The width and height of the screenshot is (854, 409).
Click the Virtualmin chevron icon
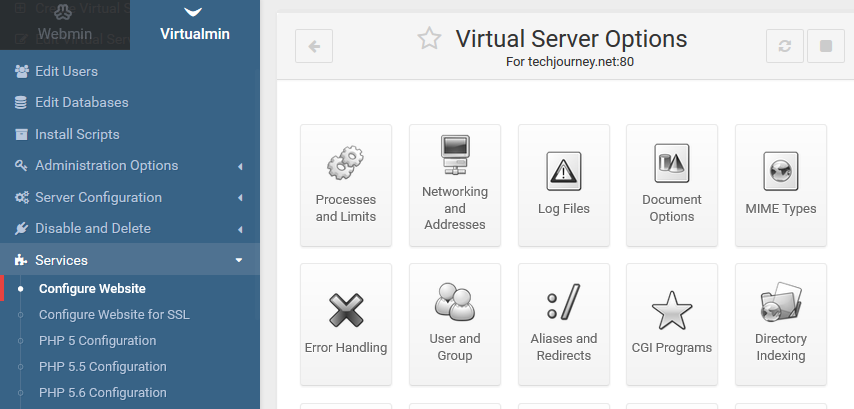click(193, 11)
